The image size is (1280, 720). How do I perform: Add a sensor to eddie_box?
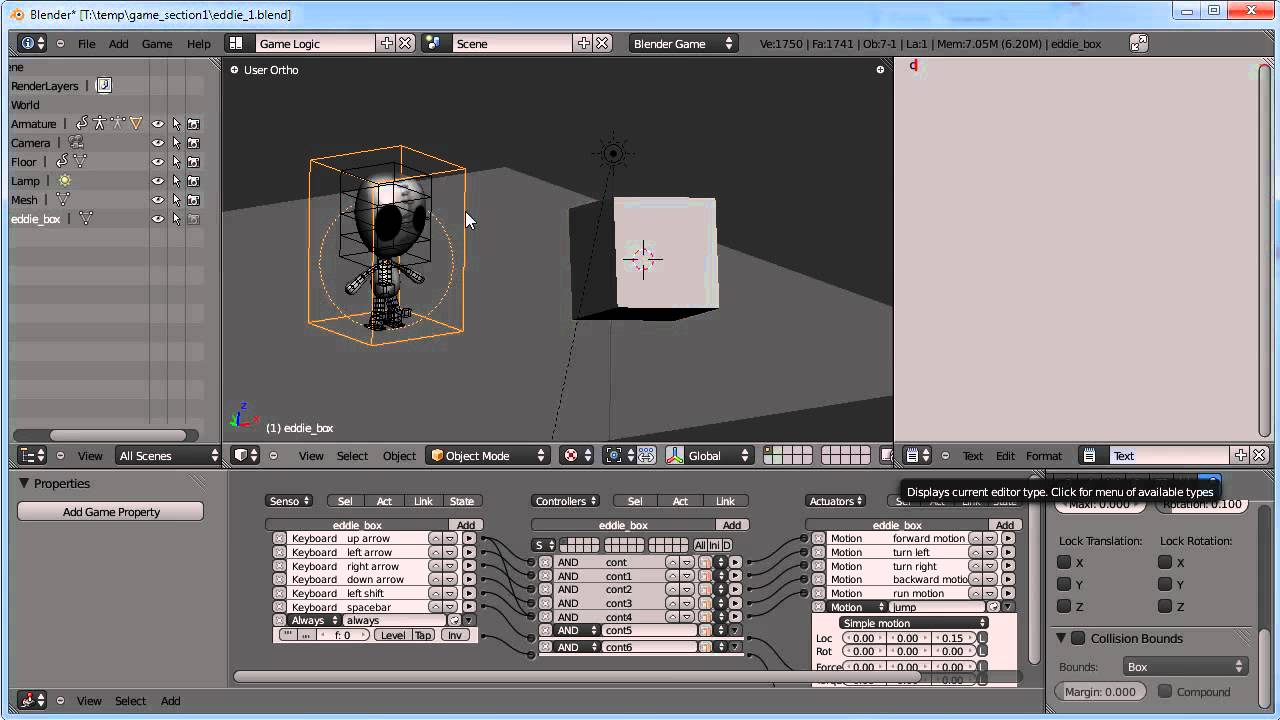pos(466,525)
